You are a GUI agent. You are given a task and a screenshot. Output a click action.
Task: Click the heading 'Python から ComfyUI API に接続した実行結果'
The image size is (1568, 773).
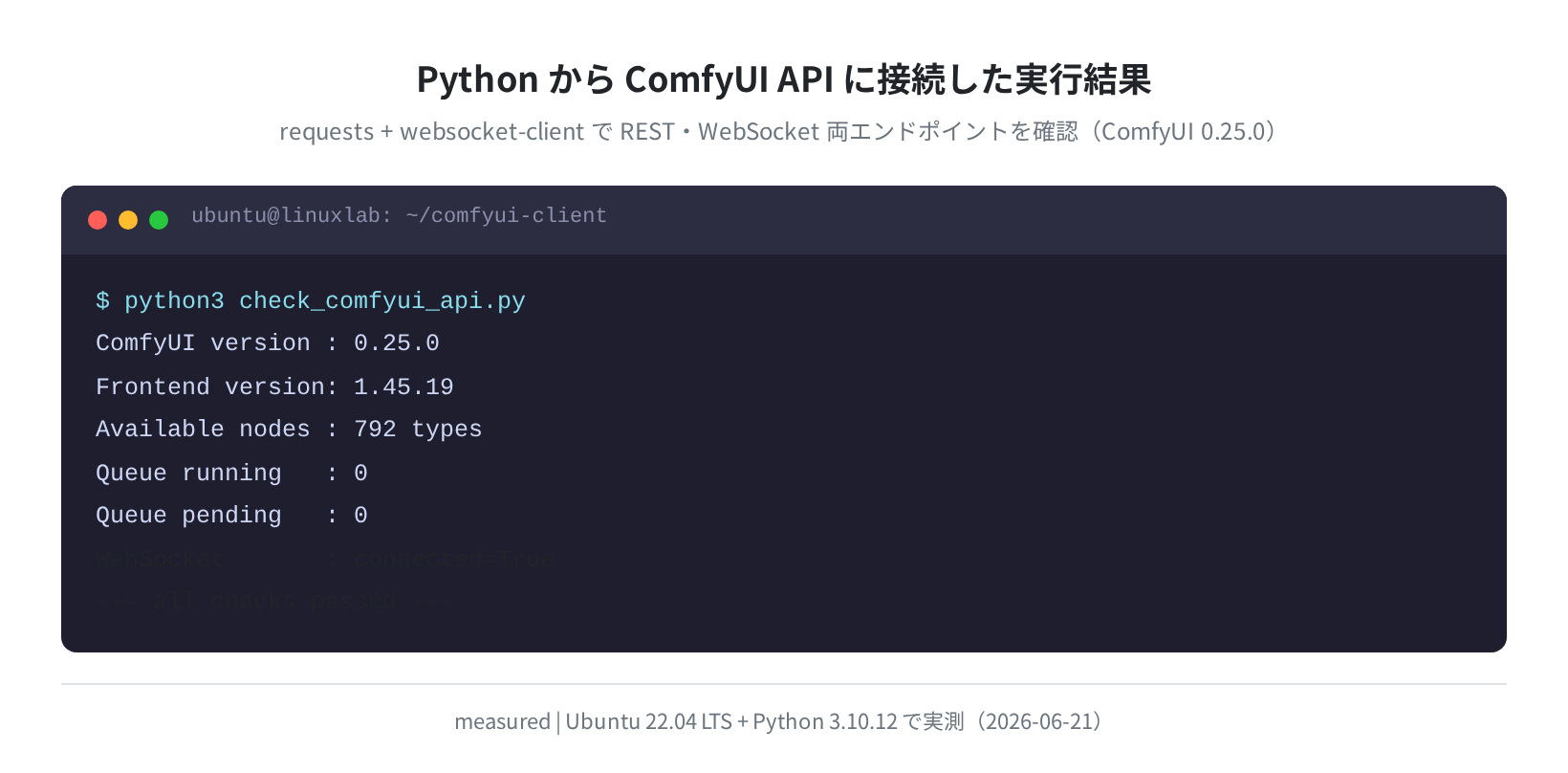point(784,79)
